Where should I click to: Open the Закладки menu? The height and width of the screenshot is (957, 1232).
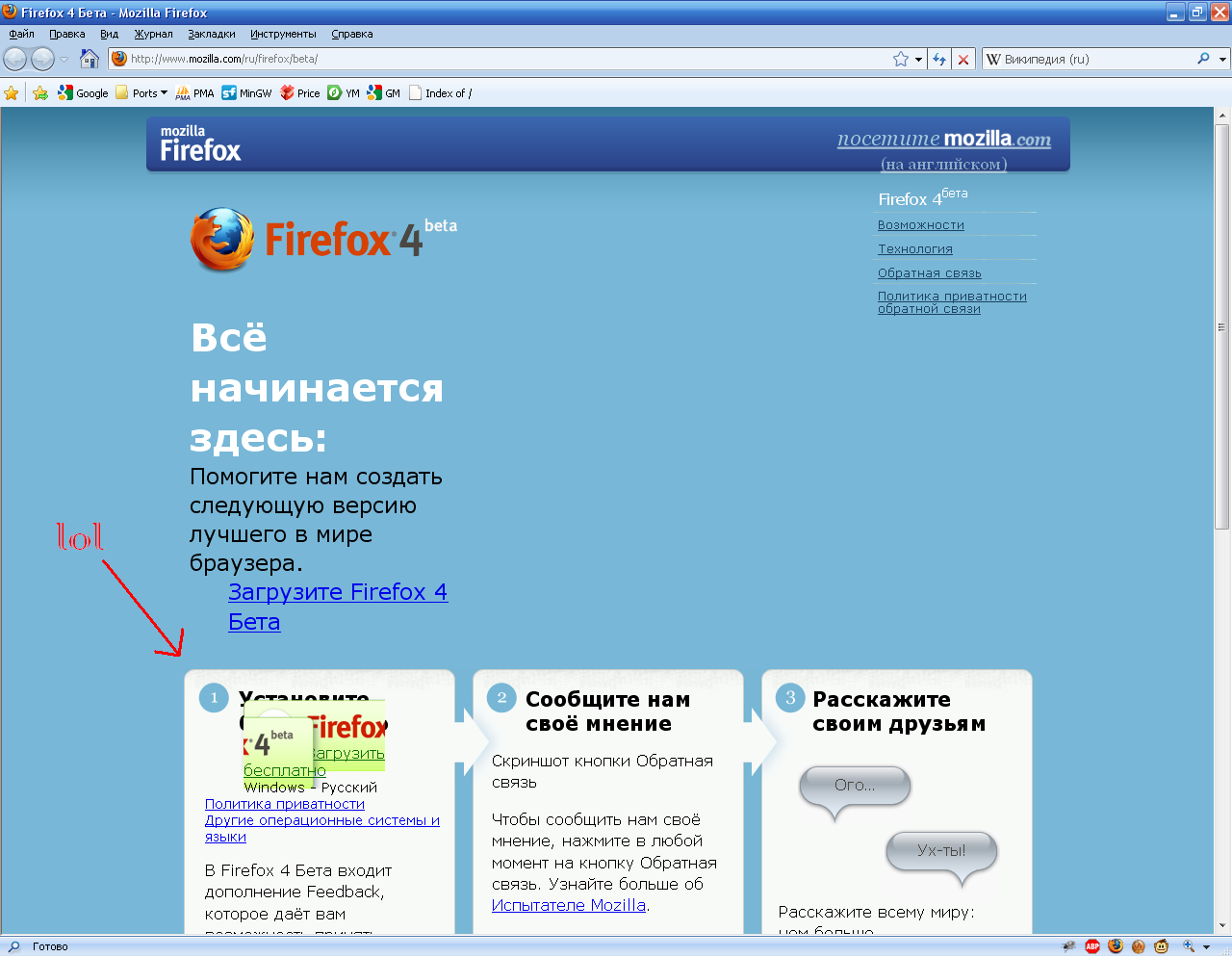(x=211, y=34)
